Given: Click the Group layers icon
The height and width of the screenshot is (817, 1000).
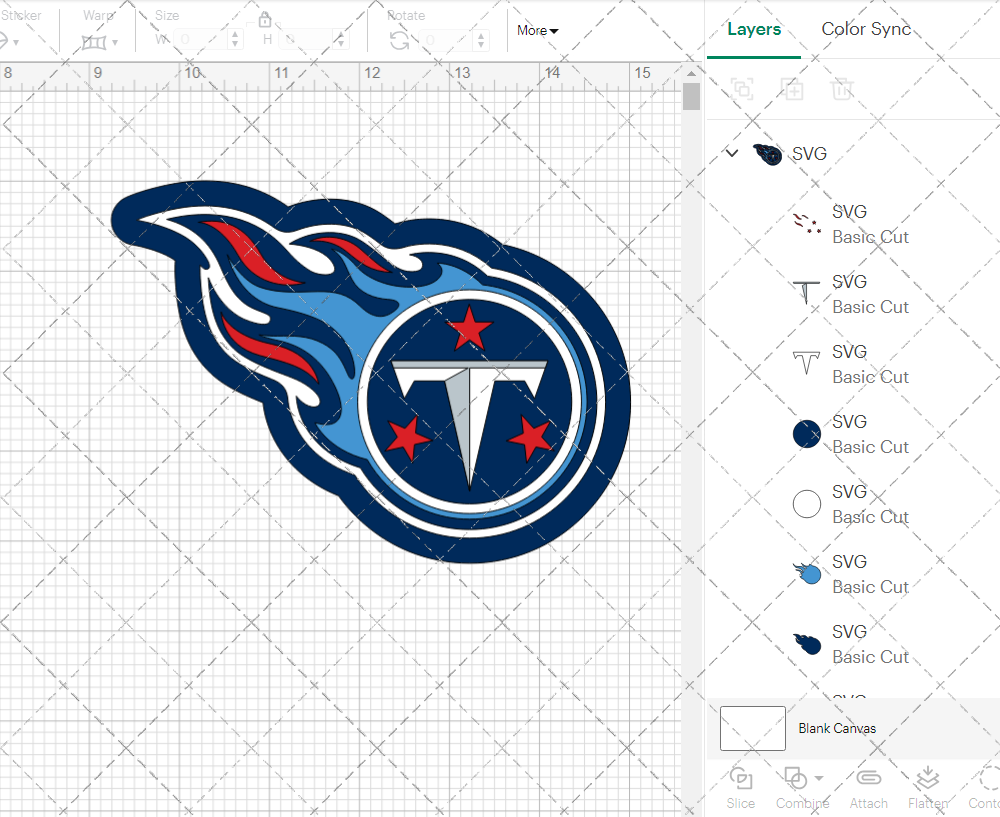Looking at the screenshot, I should 742,89.
